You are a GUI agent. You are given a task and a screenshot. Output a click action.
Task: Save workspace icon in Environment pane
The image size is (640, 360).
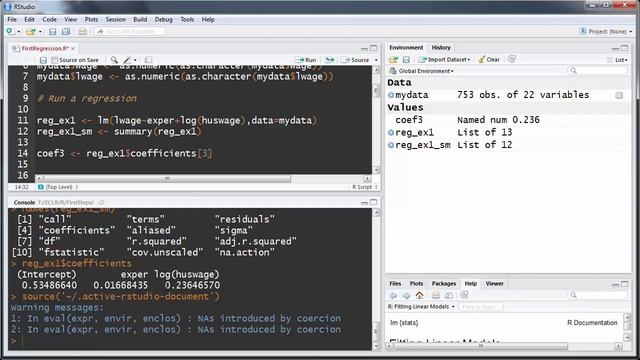(406, 60)
